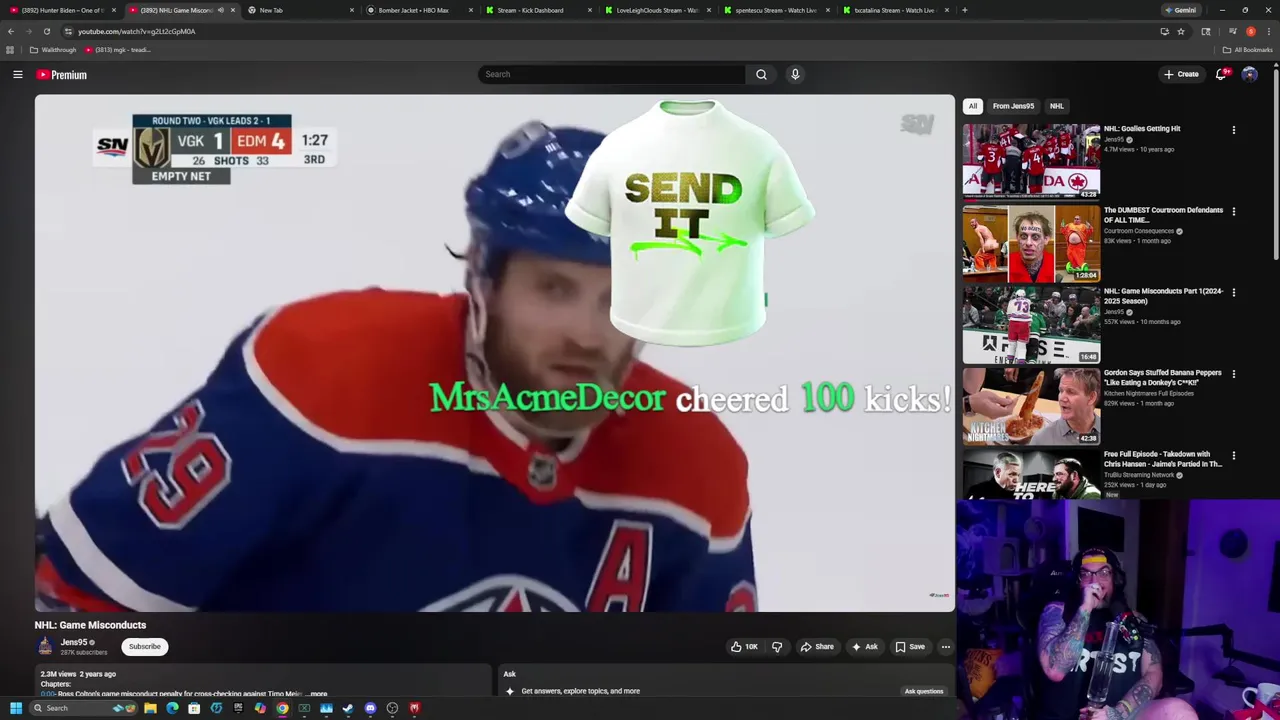Go to YouTube Premium home logo
This screenshot has height=720, width=1280.
point(62,75)
